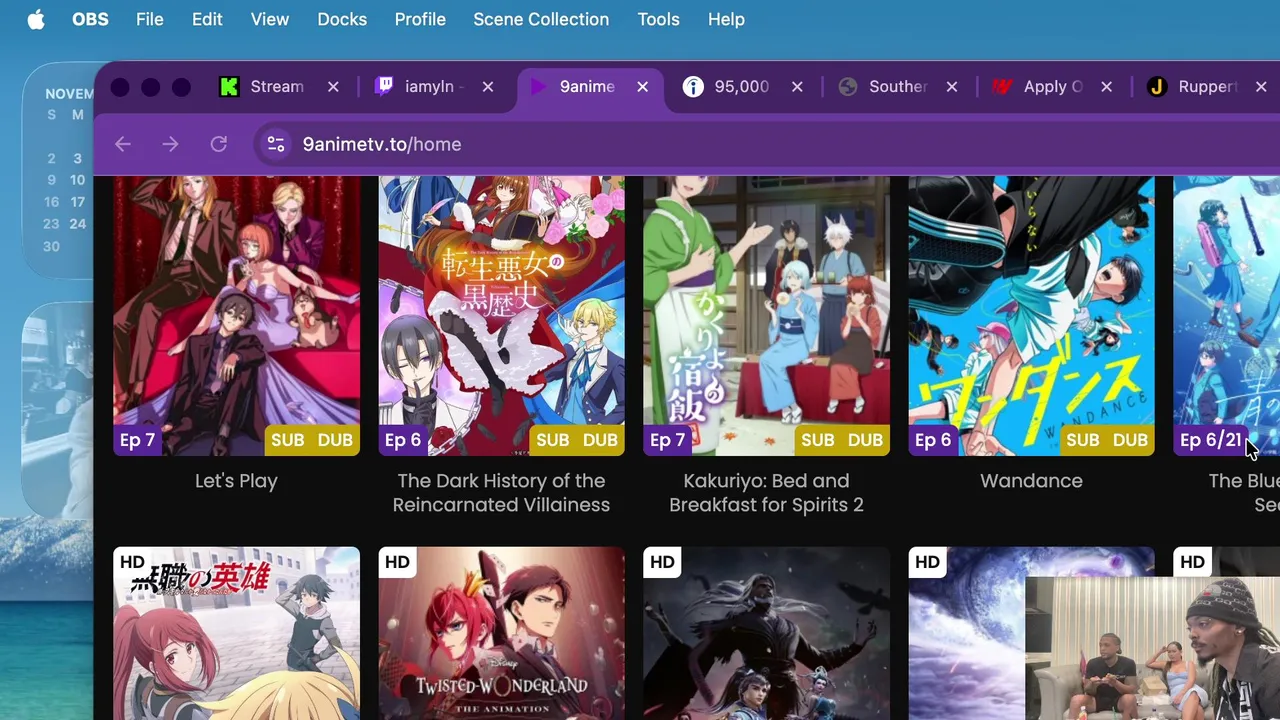Open the Help menu
Image resolution: width=1280 pixels, height=720 pixels.
pos(726,19)
